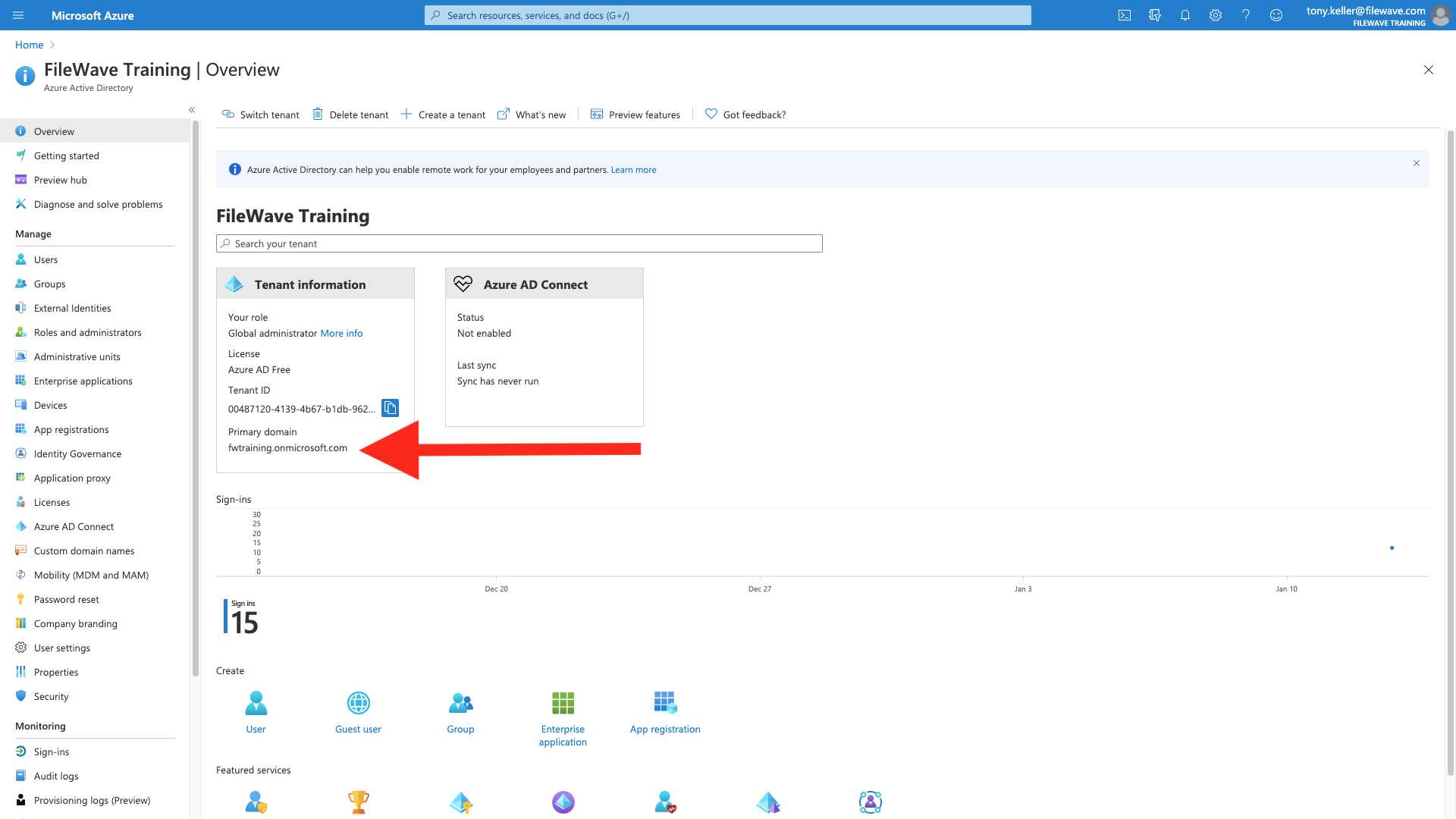Create an Enterprise application icon

[x=563, y=703]
